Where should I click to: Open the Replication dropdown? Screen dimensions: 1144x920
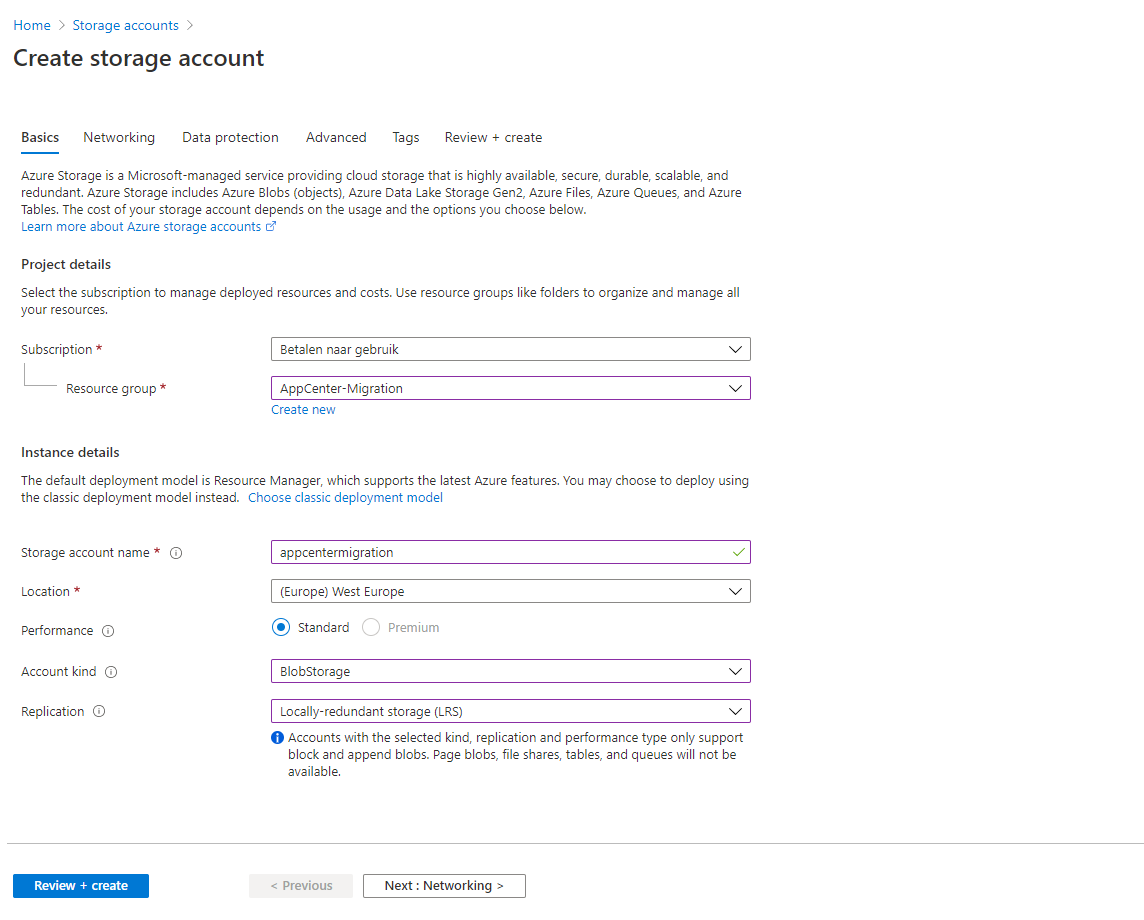(510, 711)
